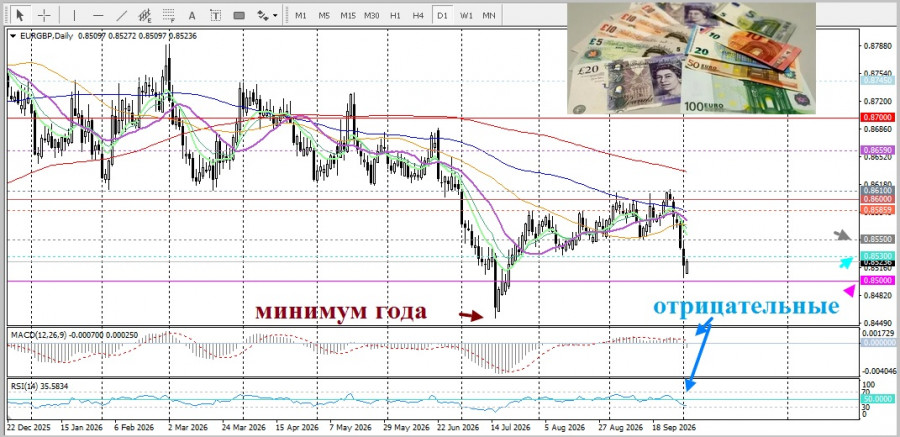Image resolution: width=900 pixels, height=437 pixels.
Task: Click the 14 Jul 2026 date label
Action: [510, 427]
